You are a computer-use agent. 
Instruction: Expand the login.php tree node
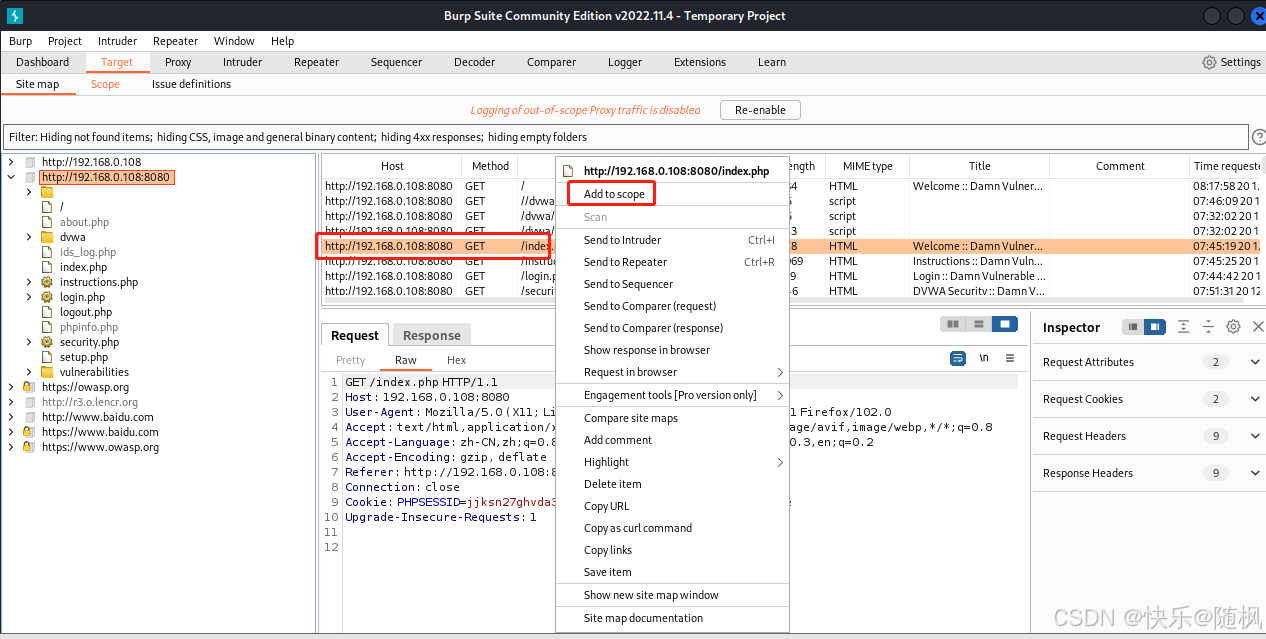[x=29, y=297]
